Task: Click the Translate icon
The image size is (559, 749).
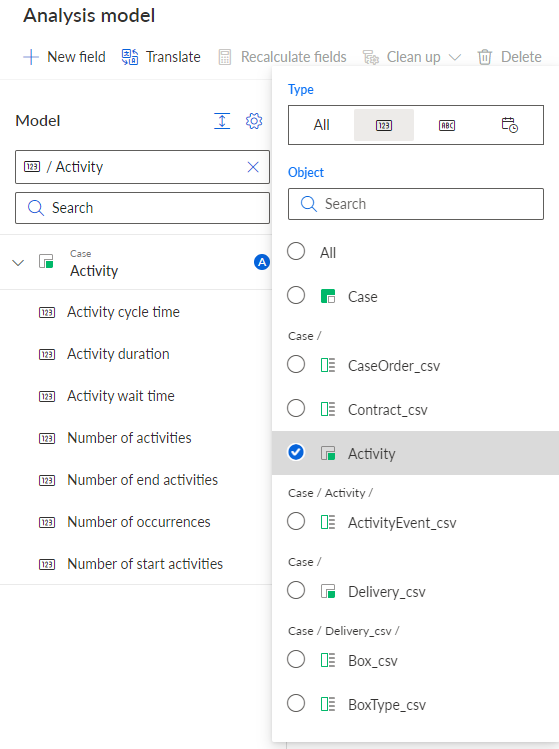Action: [129, 57]
